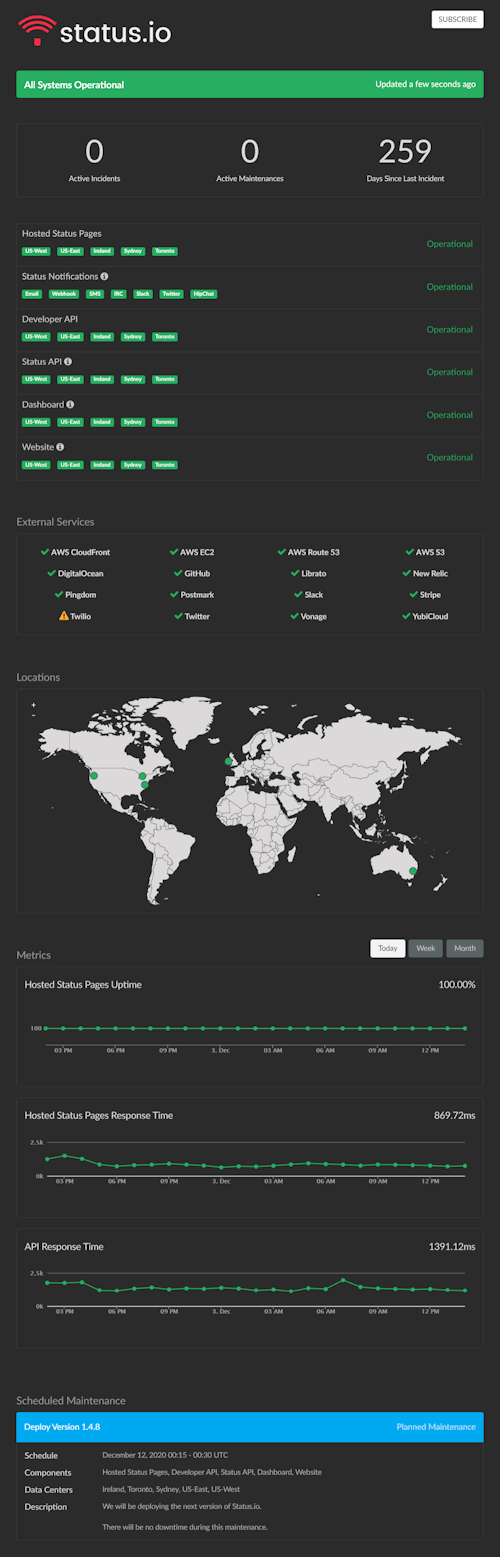
Task: Click the info icon beside Website
Action: (60, 447)
